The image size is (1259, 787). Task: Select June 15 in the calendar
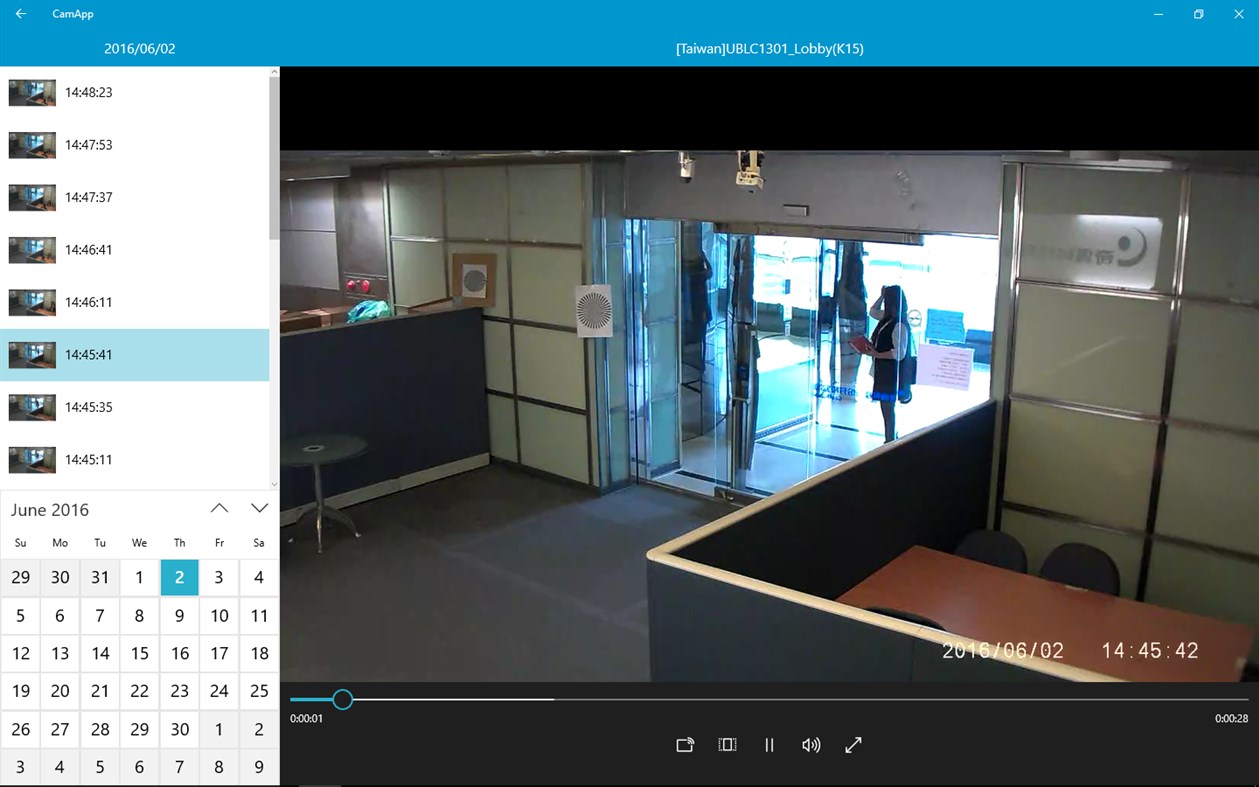point(139,653)
